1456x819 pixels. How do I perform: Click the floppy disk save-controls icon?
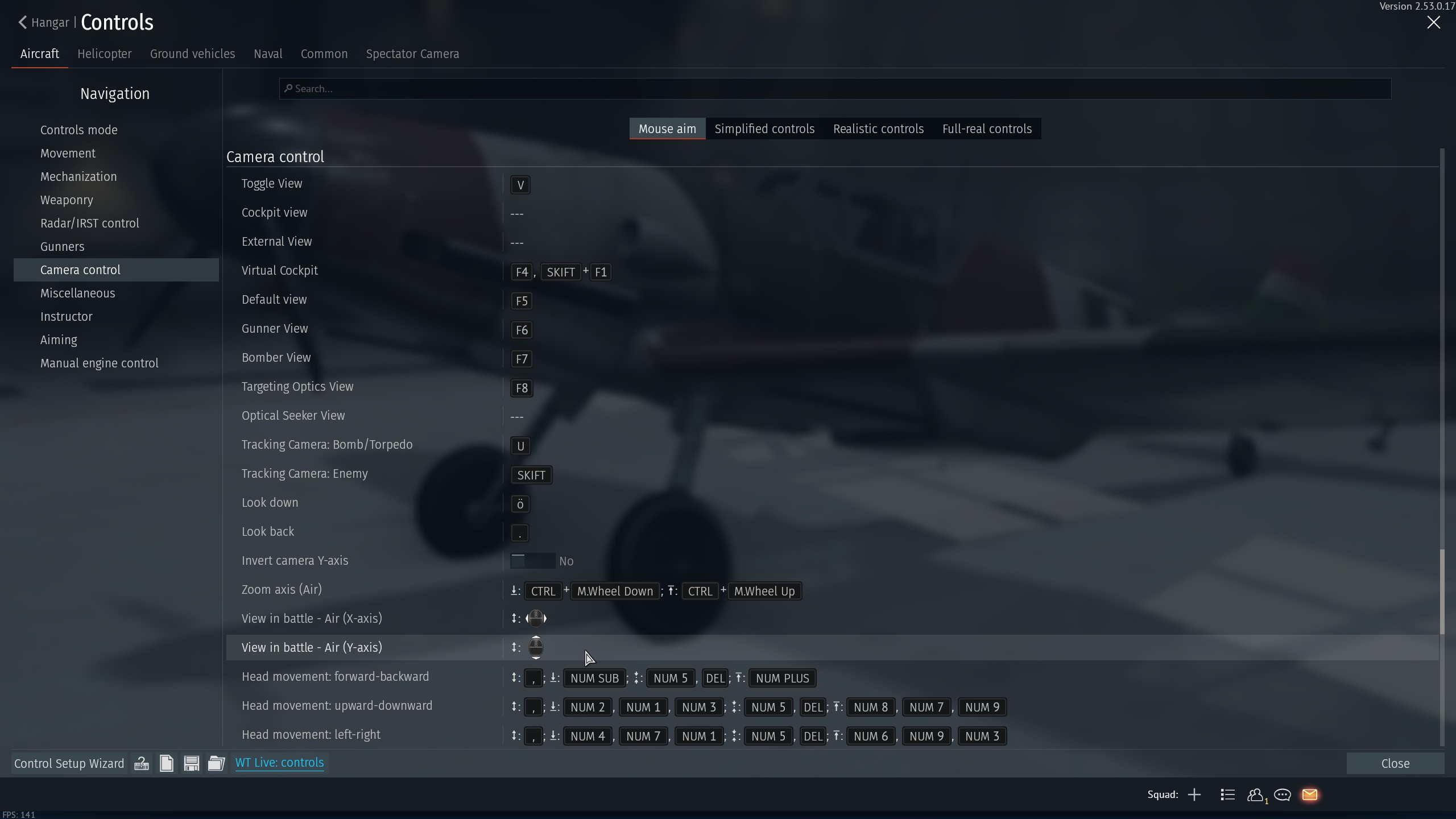pyautogui.click(x=192, y=763)
